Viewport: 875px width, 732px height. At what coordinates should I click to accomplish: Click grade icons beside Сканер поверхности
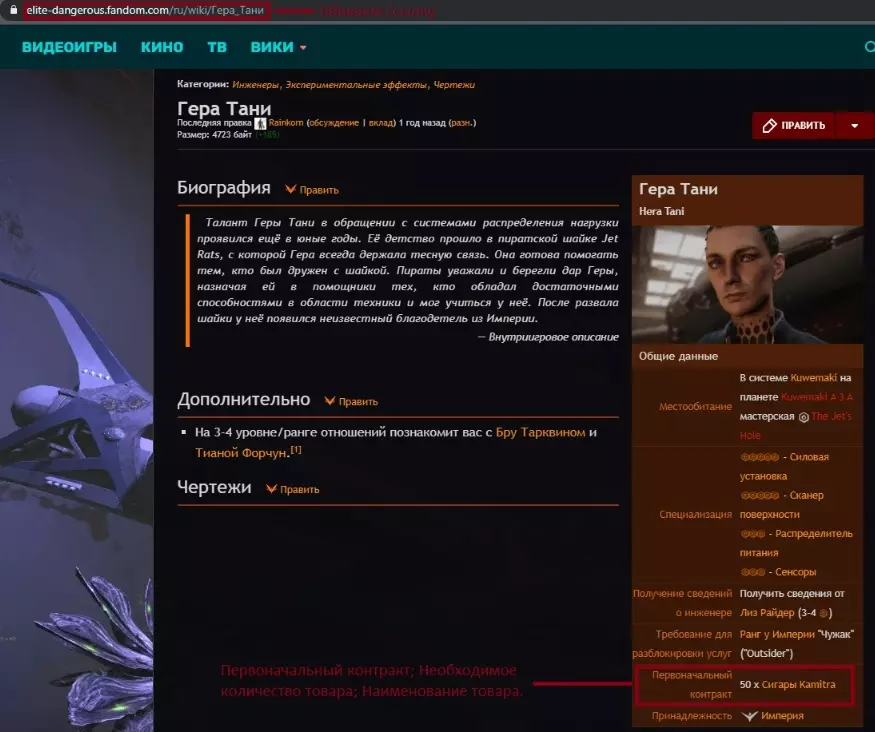tap(759, 495)
